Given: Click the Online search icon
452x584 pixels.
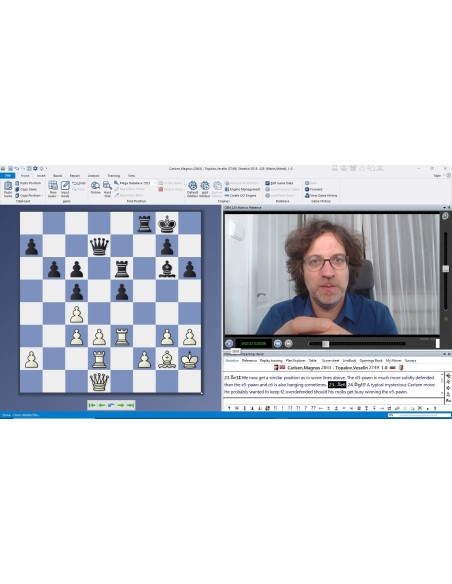Looking at the screenshot, I should [x=96, y=187].
